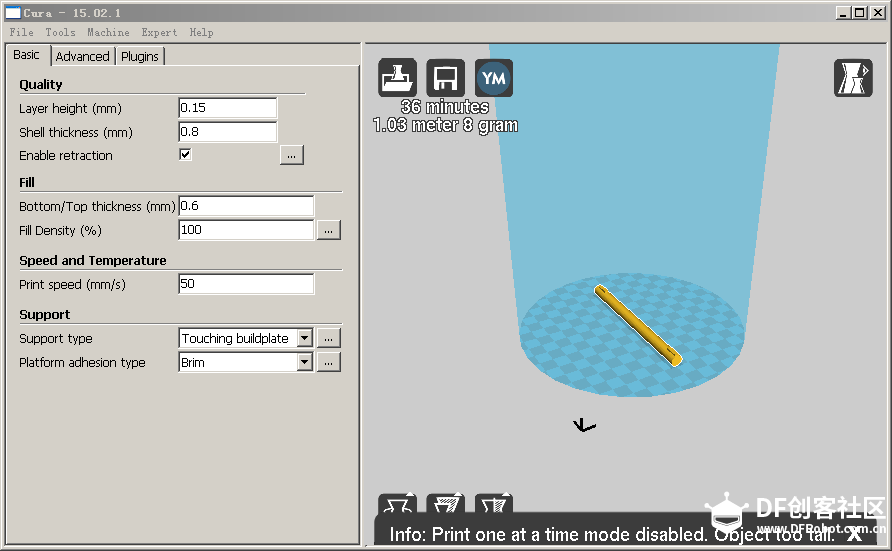Open the Machine menu
The width and height of the screenshot is (892, 551).
(108, 32)
